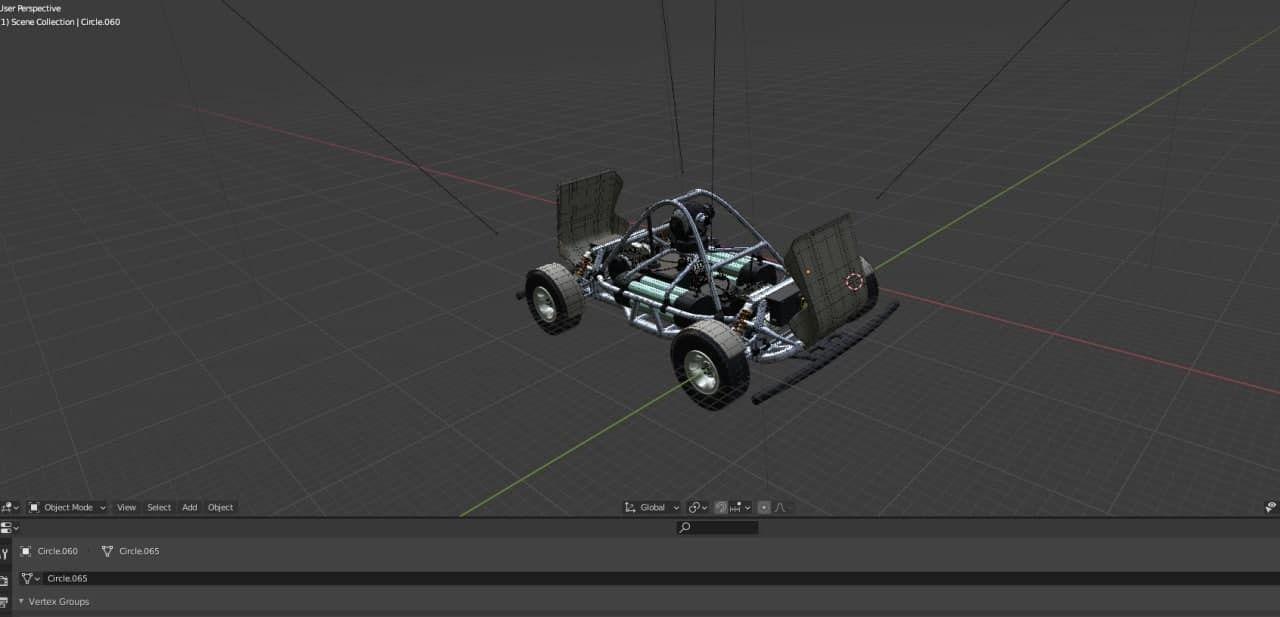Screen dimensions: 1280x617
Task: Open the Render properties tab icon
Action: 6,578
